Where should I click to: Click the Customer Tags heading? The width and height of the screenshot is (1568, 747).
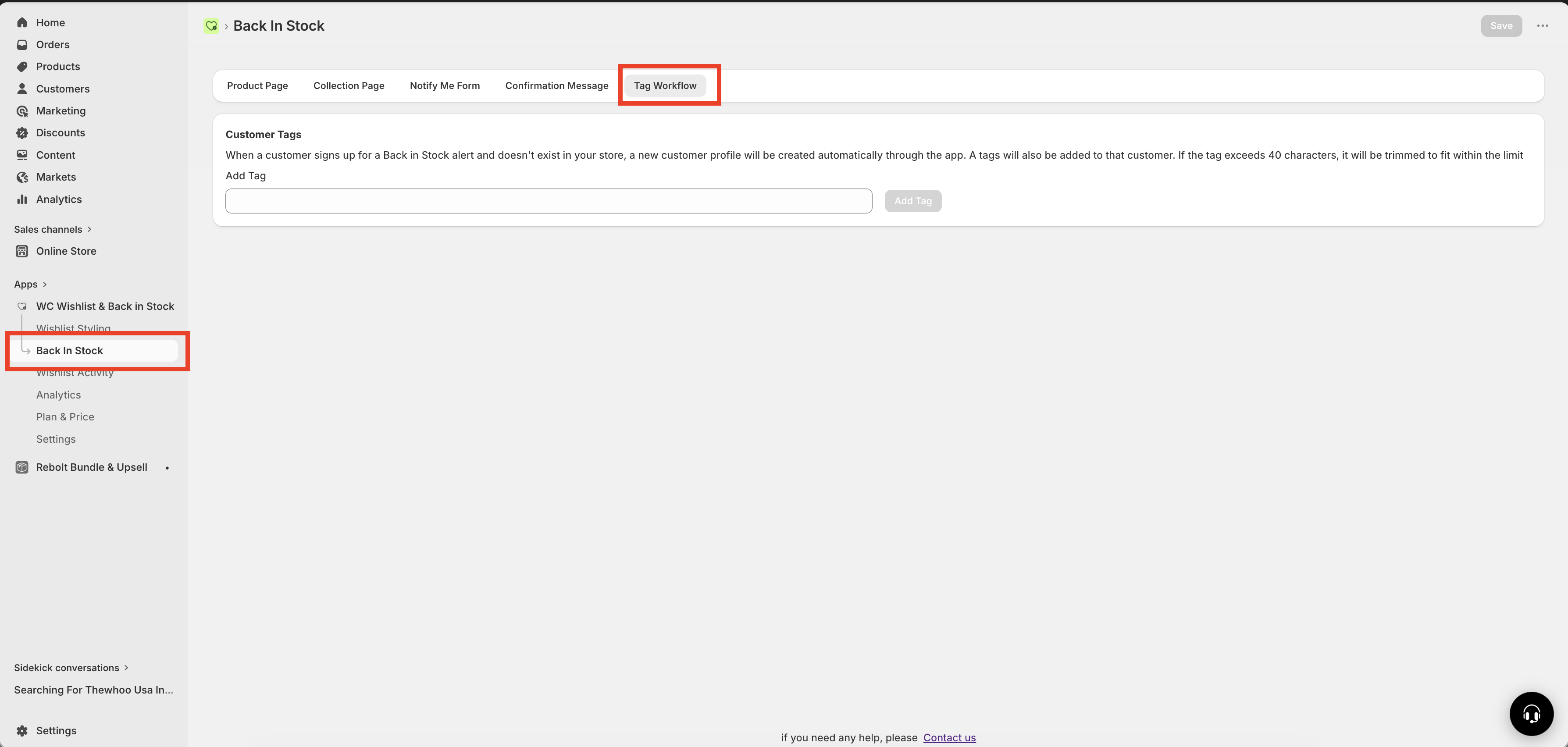click(263, 135)
